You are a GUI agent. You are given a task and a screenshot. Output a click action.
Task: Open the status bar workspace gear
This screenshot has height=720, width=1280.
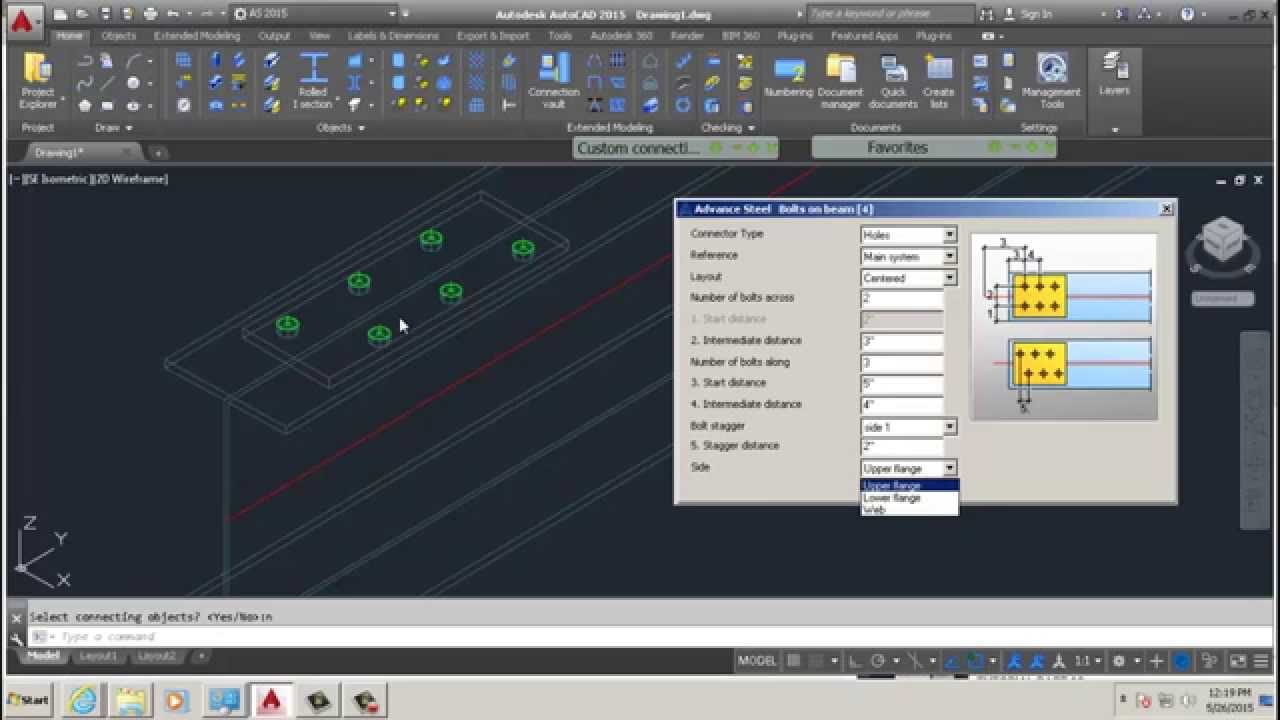[x=1119, y=661]
